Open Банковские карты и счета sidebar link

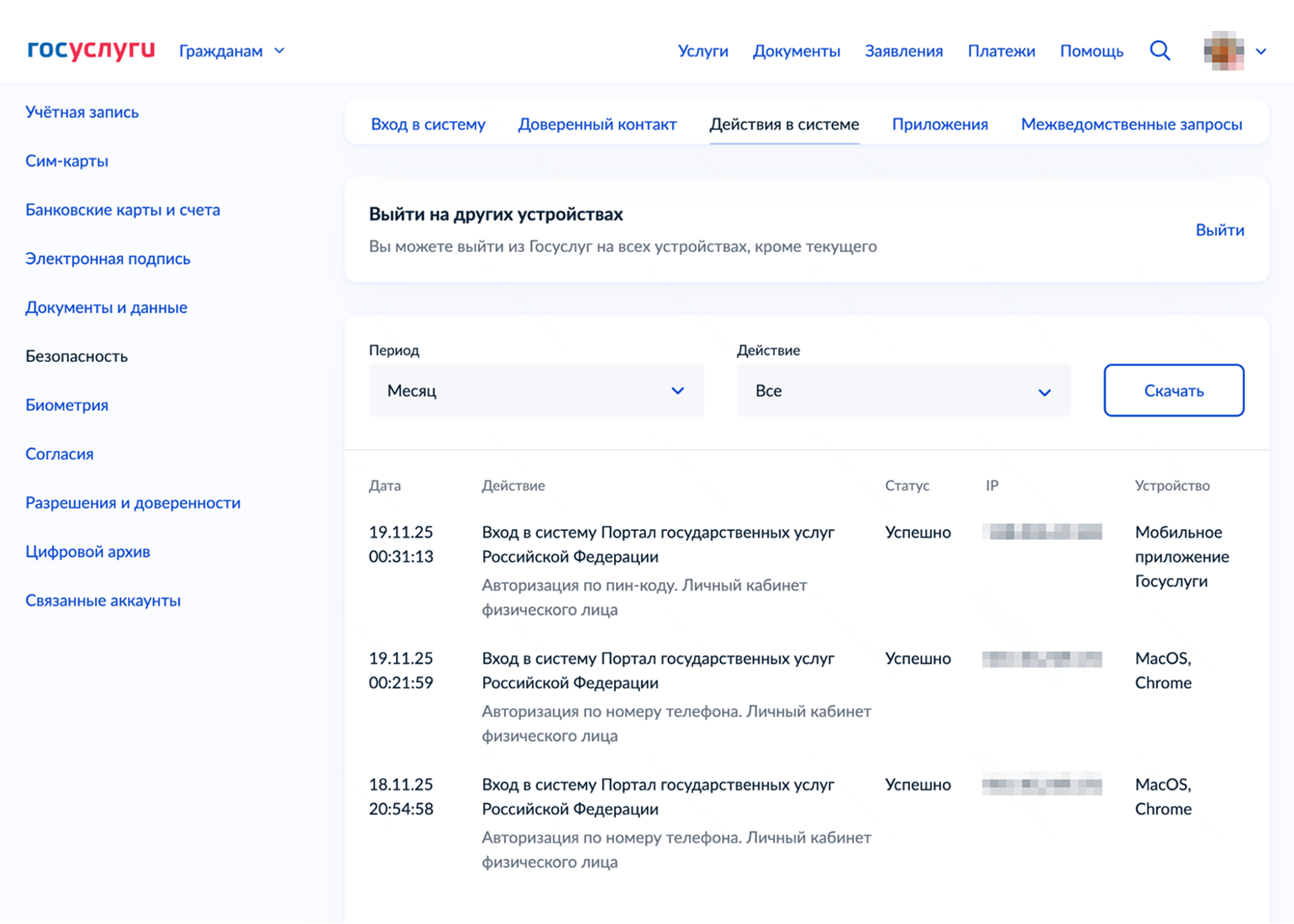pyautogui.click(x=123, y=210)
